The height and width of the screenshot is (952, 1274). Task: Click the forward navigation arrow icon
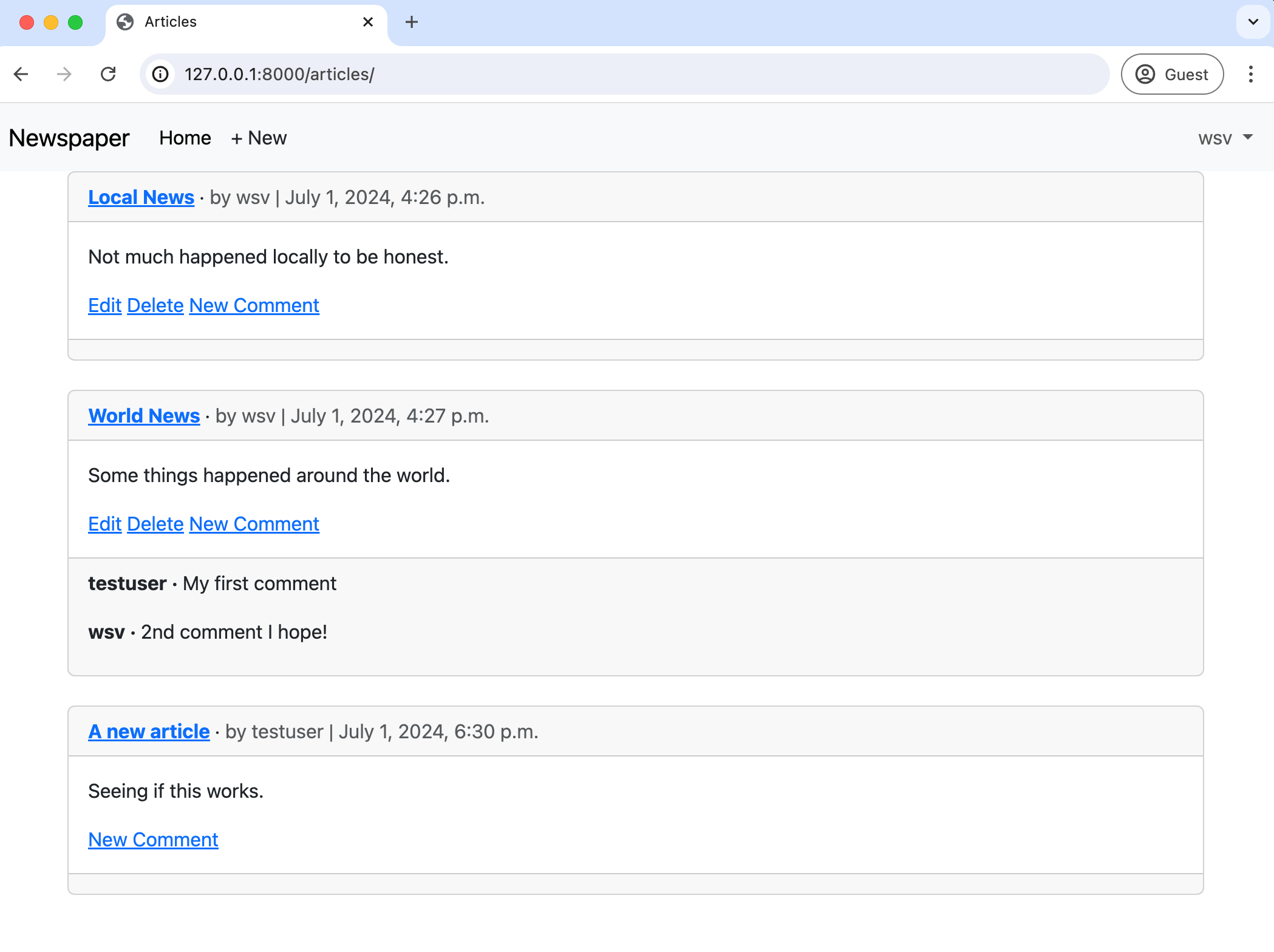click(x=64, y=74)
